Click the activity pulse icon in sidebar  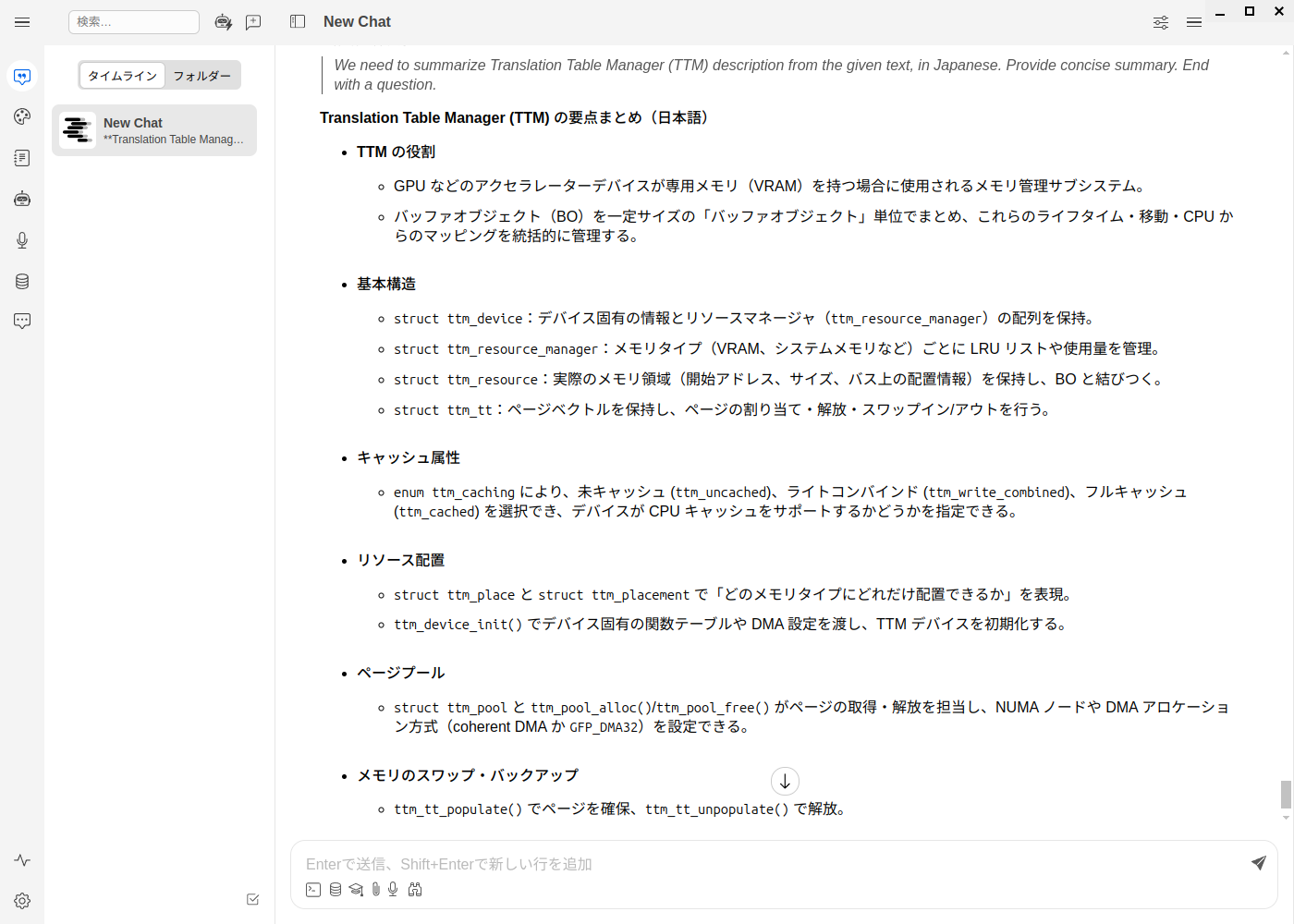[x=22, y=860]
